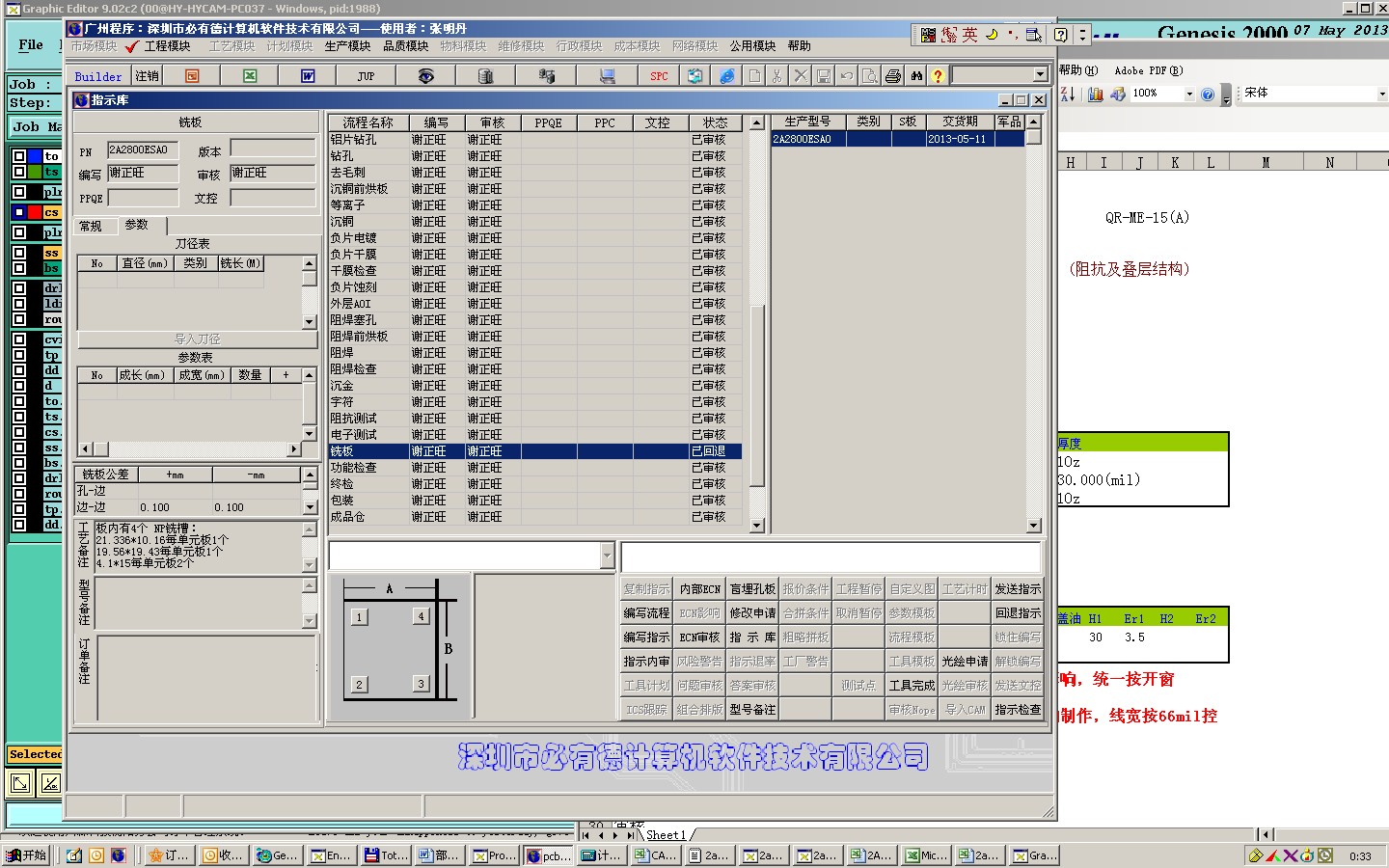1389x868 pixels.
Task: Open the SPC toolbar tool
Action: point(659,76)
